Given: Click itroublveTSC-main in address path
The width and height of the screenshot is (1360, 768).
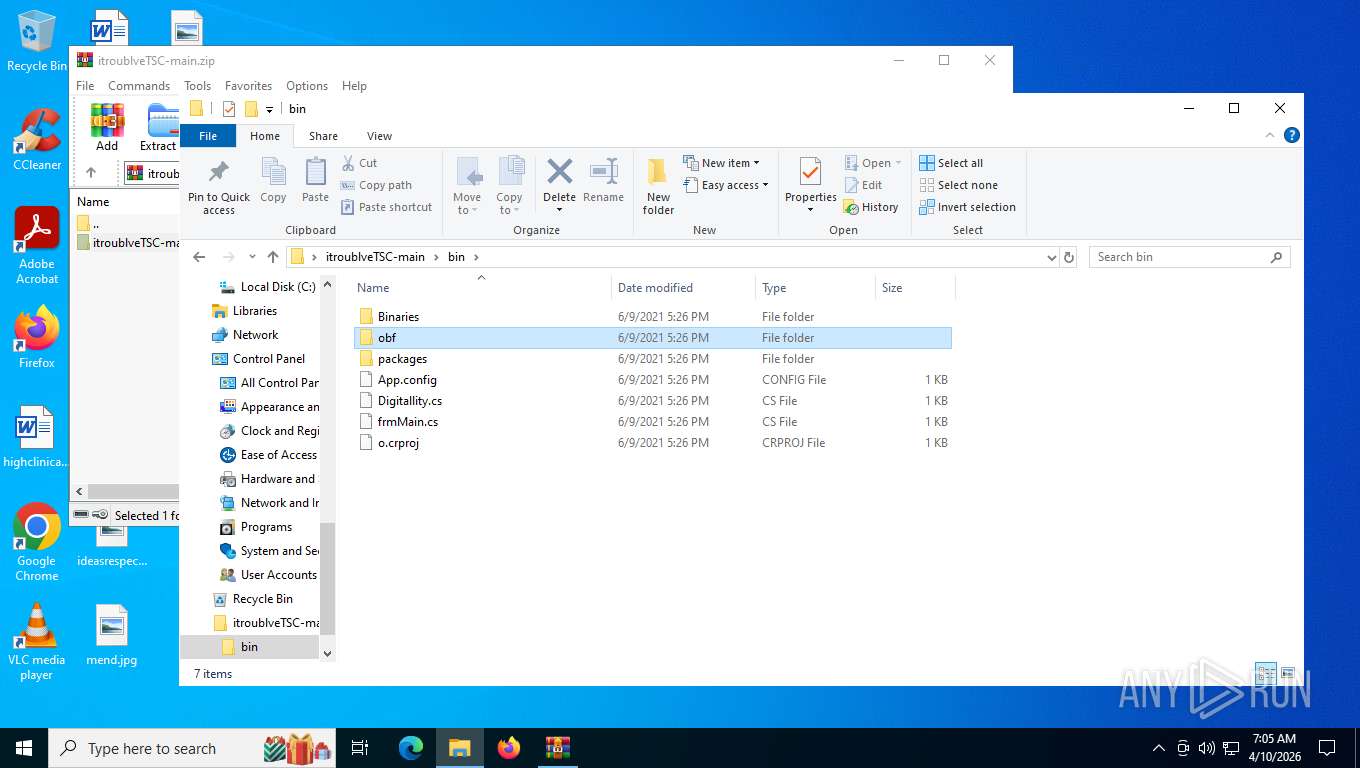Looking at the screenshot, I should coord(375,257).
